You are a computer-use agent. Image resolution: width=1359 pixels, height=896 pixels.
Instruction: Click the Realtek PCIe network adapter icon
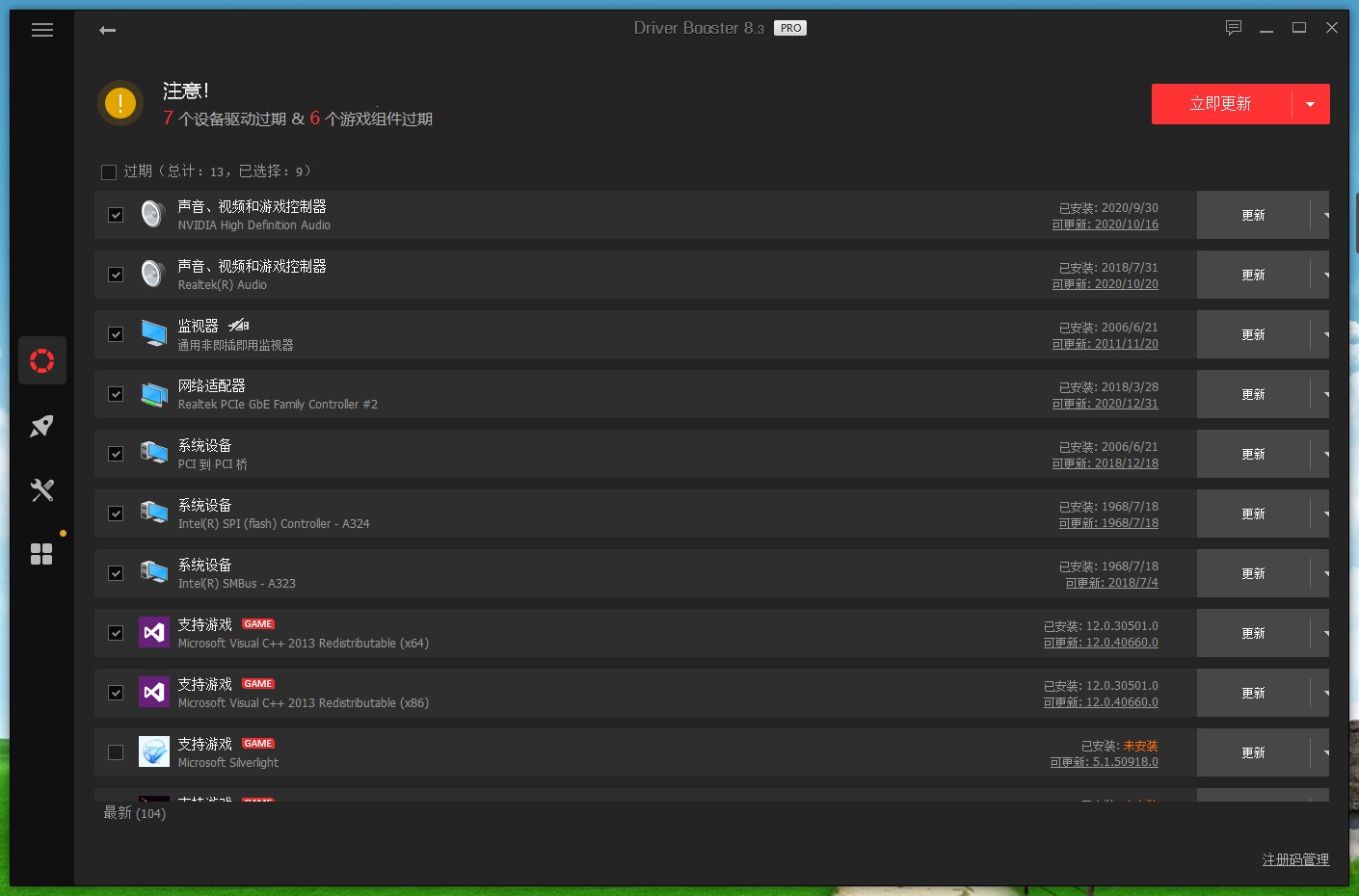pyautogui.click(x=153, y=393)
